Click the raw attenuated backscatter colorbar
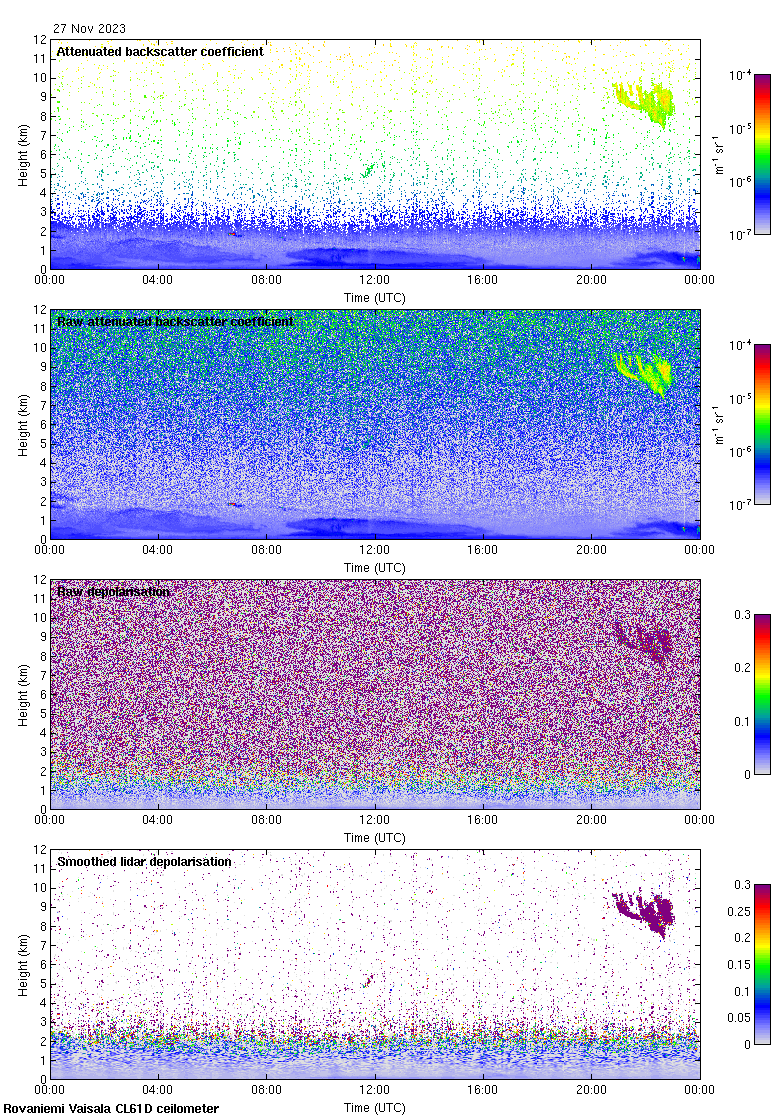Screen dimensions: 780x1120 point(762,424)
